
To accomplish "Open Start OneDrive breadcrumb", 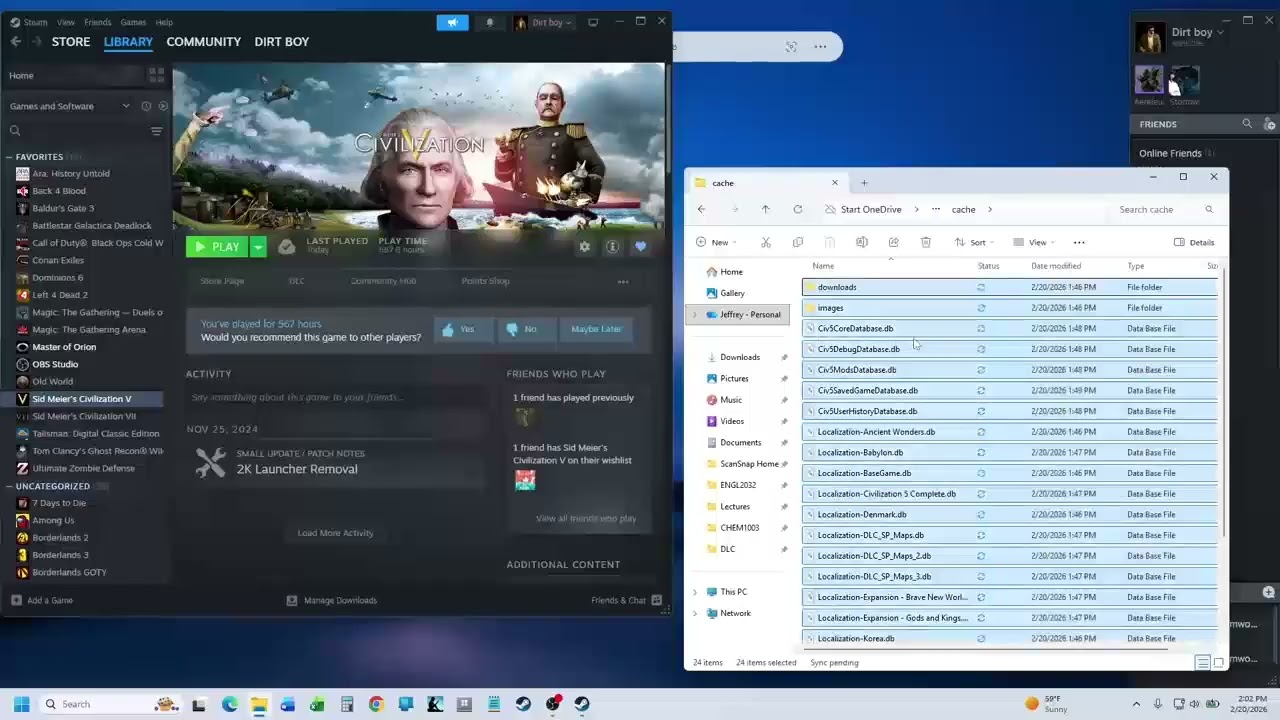I will (871, 209).
